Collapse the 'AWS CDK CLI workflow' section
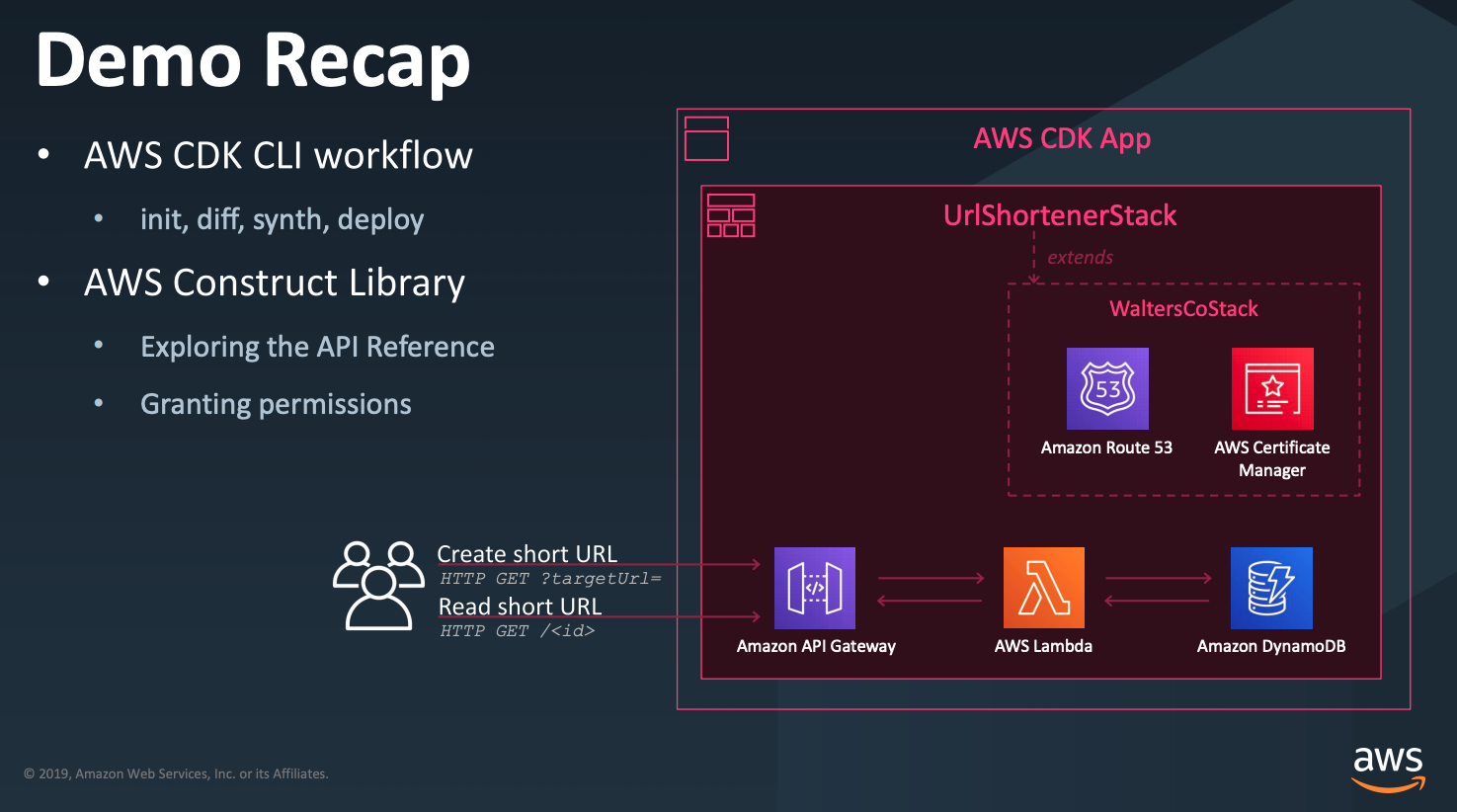 point(279,154)
